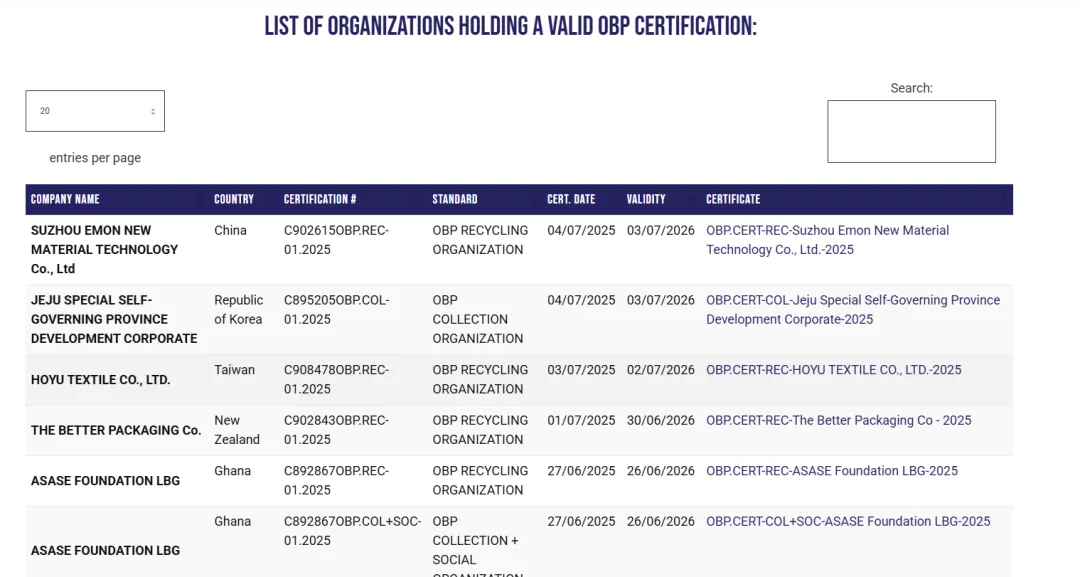Open the Suzhou Emon New Material certificate link
1080x577 pixels.
(x=827, y=240)
